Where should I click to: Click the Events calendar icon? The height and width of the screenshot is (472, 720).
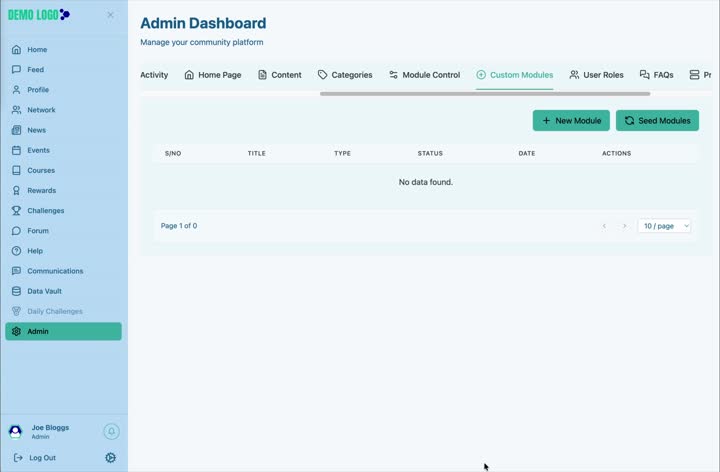pyautogui.click(x=16, y=150)
